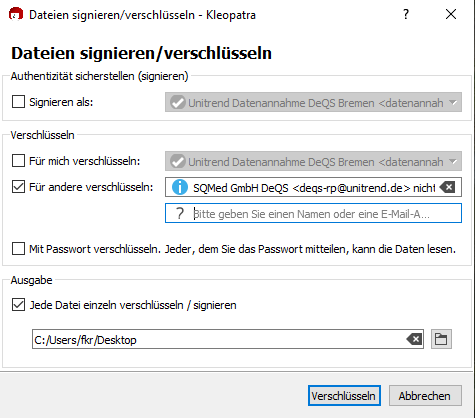This screenshot has height=418, width=475.
Task: Enable the Signieren als checkbox
Action: tap(18, 102)
